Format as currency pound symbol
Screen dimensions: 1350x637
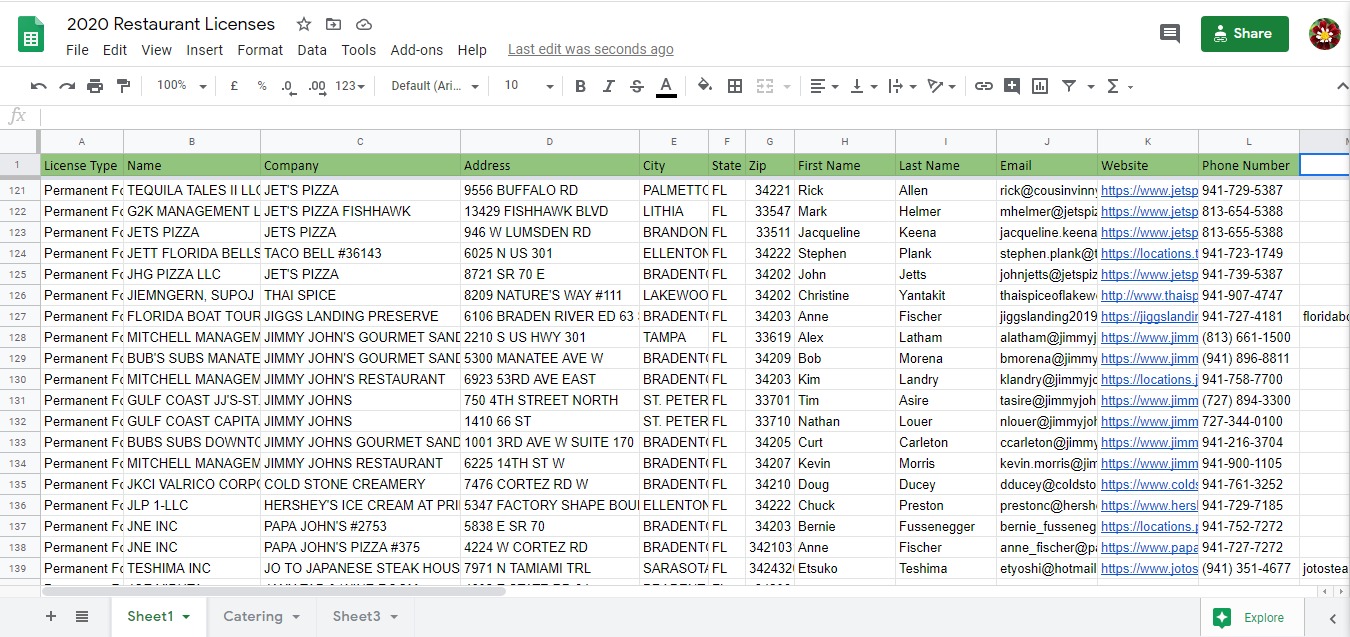click(x=234, y=86)
